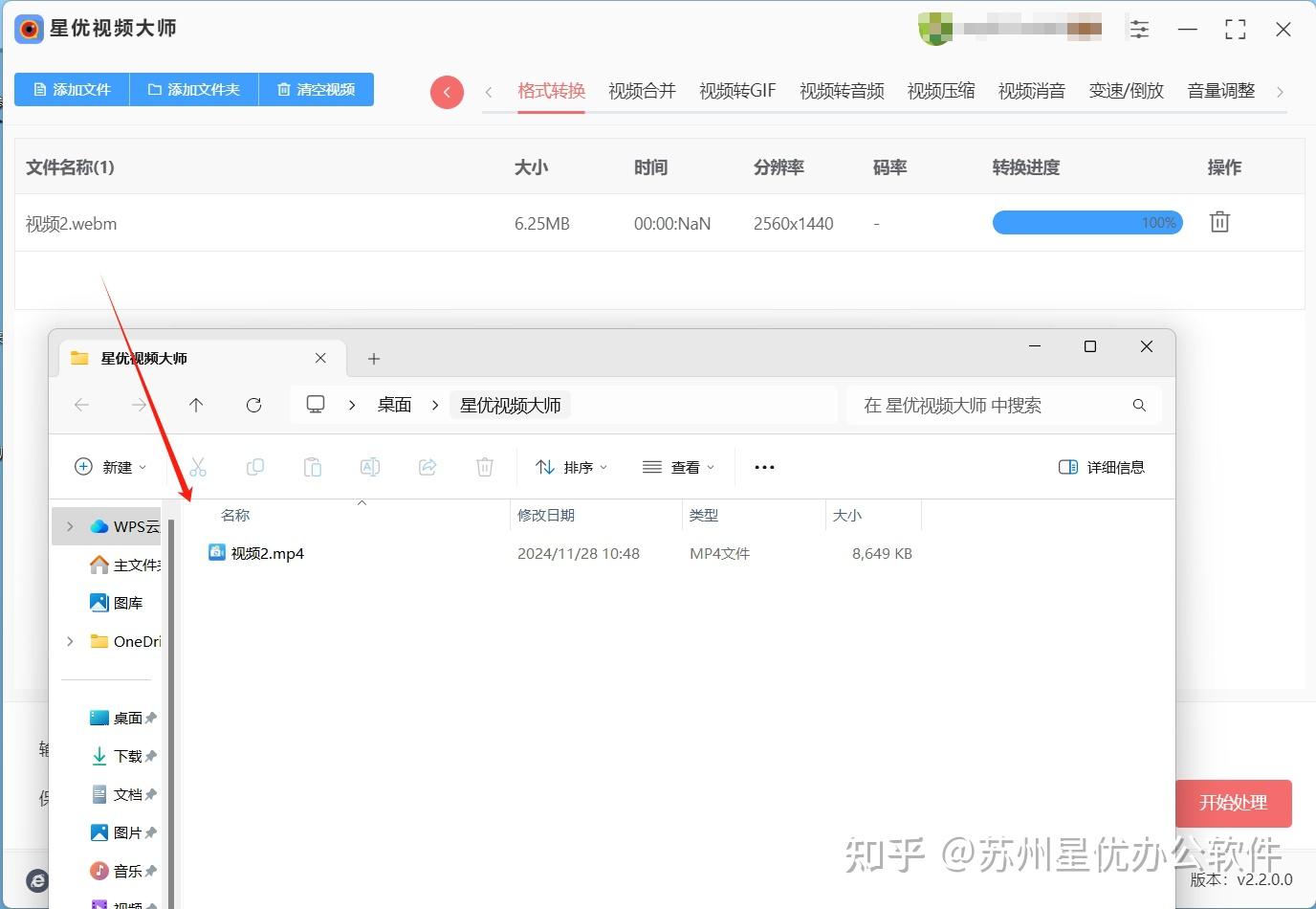Open the see-more ellipsis in Explorer toolbar
This screenshot has height=909, width=1316.
click(x=763, y=467)
